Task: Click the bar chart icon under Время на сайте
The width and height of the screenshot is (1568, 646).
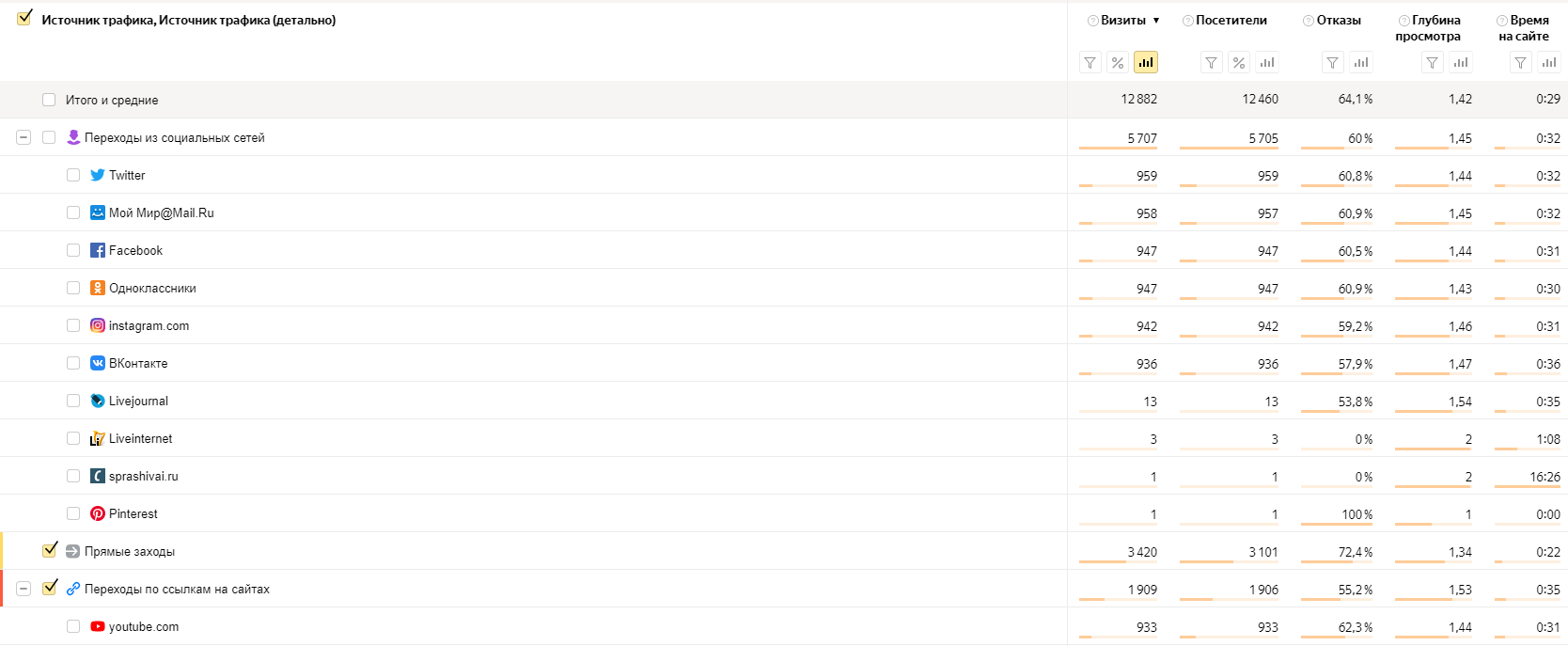Action: click(1548, 63)
